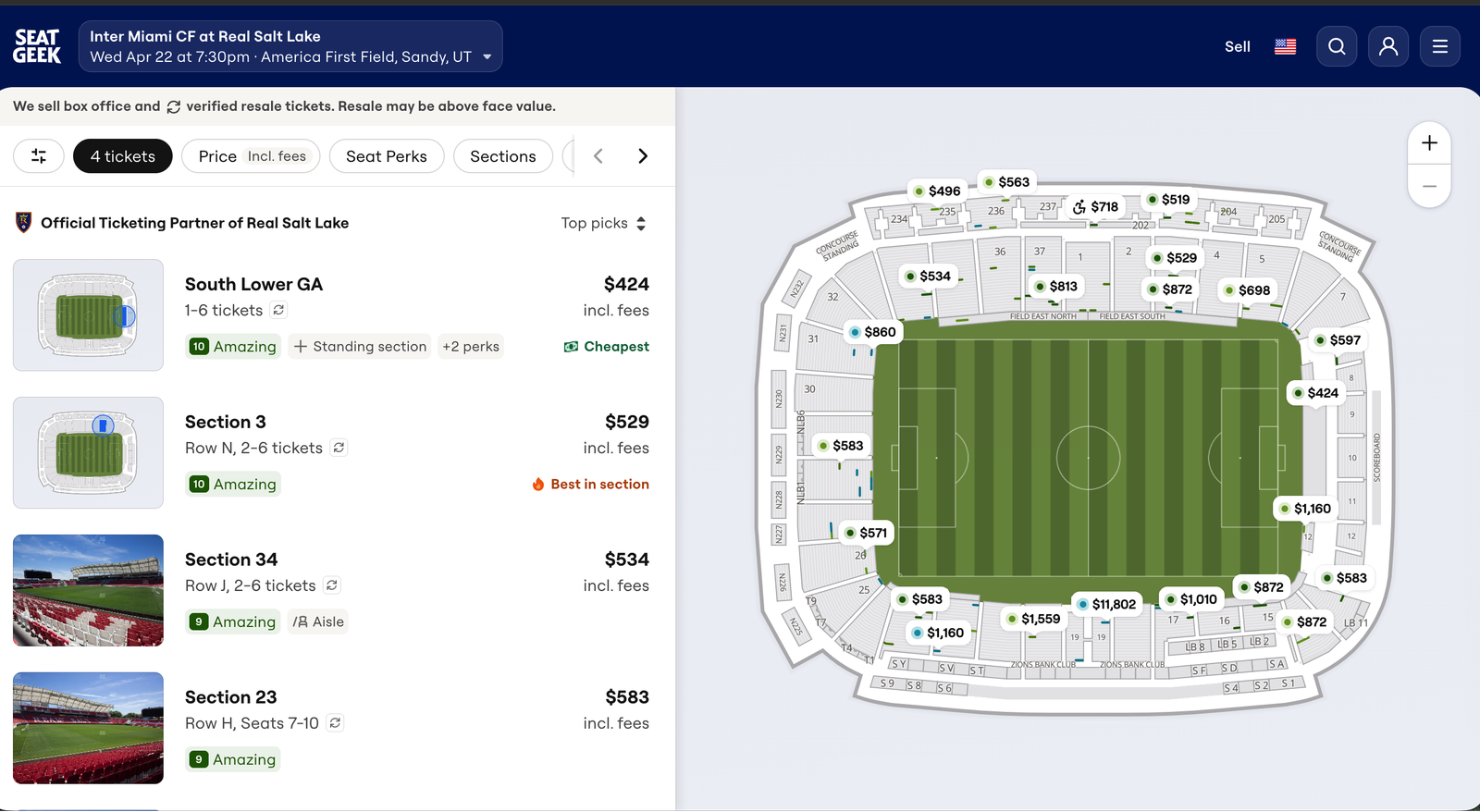Open the filter sliders icon

click(x=39, y=156)
